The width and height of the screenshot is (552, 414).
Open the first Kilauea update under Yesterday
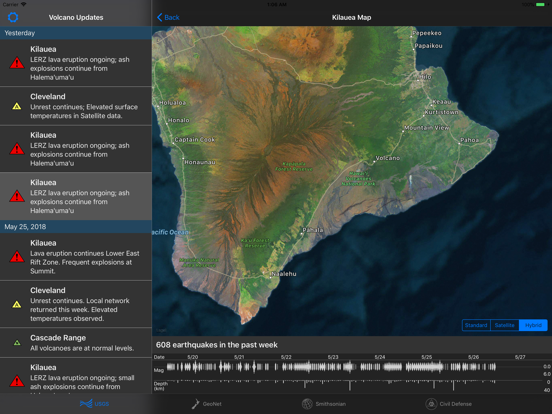(x=76, y=63)
